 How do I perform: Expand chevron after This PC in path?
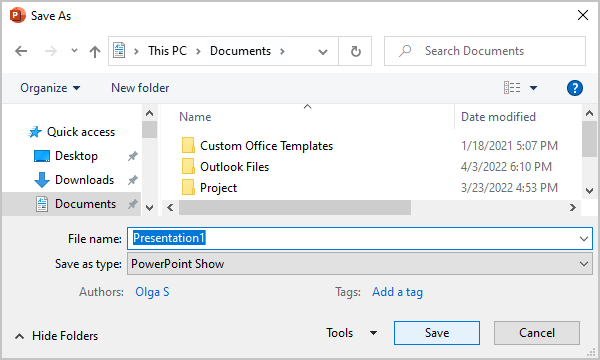click(198, 51)
